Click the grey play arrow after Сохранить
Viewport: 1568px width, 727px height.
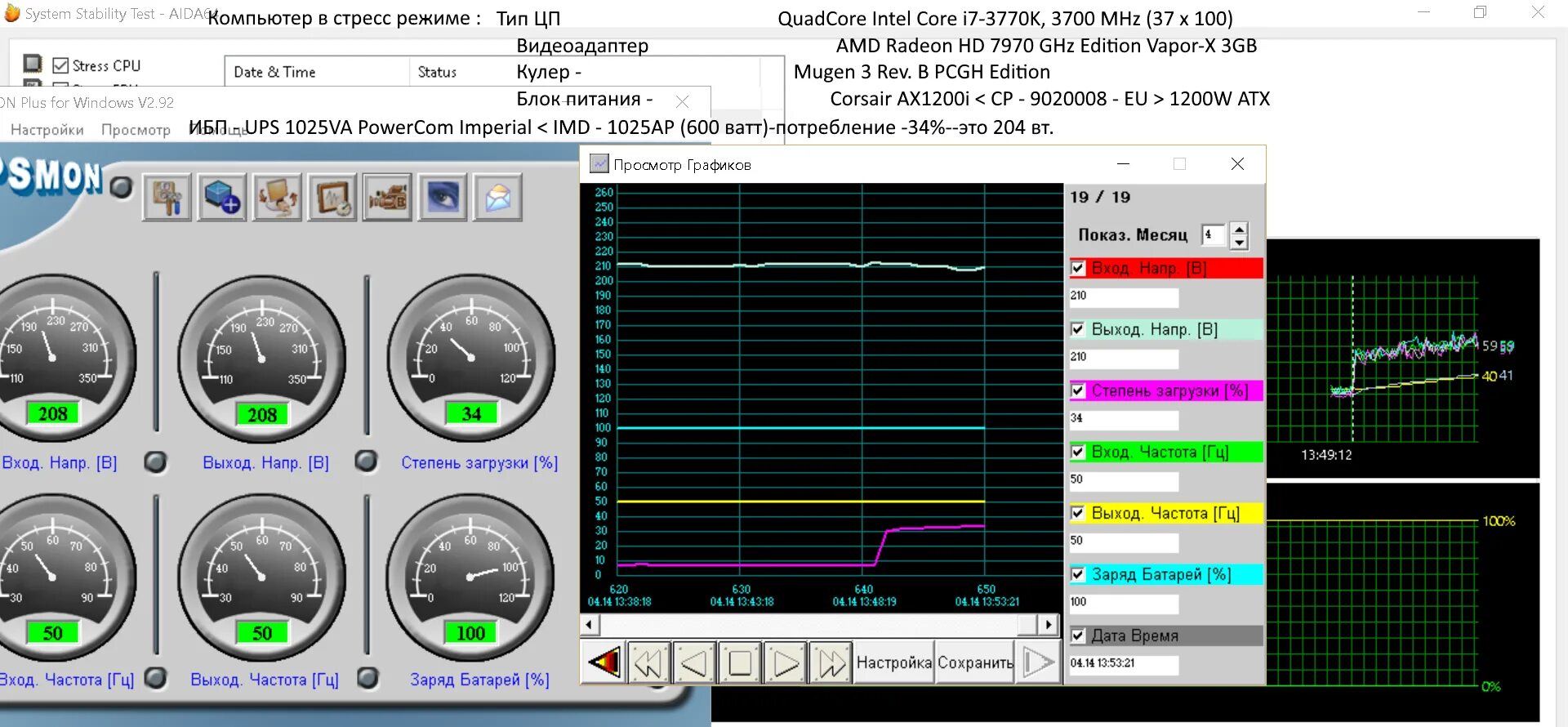1039,662
